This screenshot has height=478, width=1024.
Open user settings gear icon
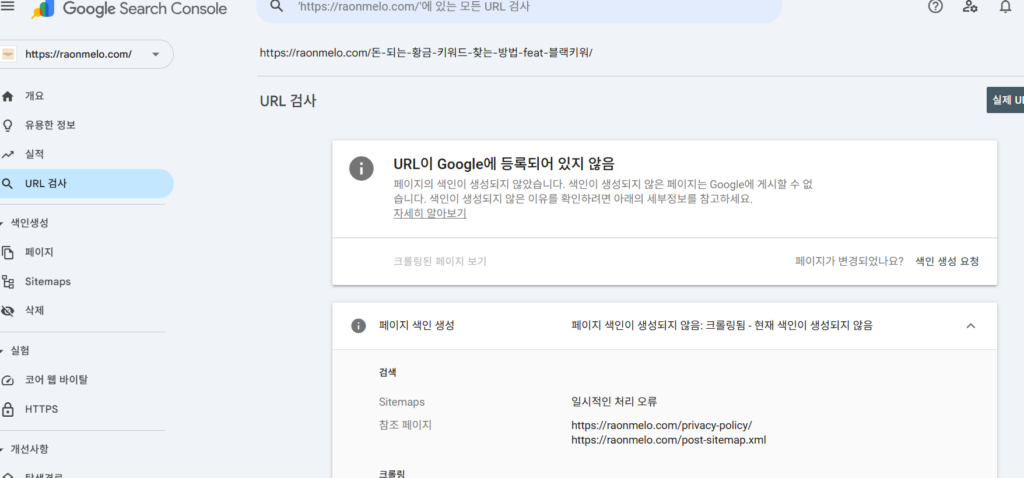coord(970,7)
